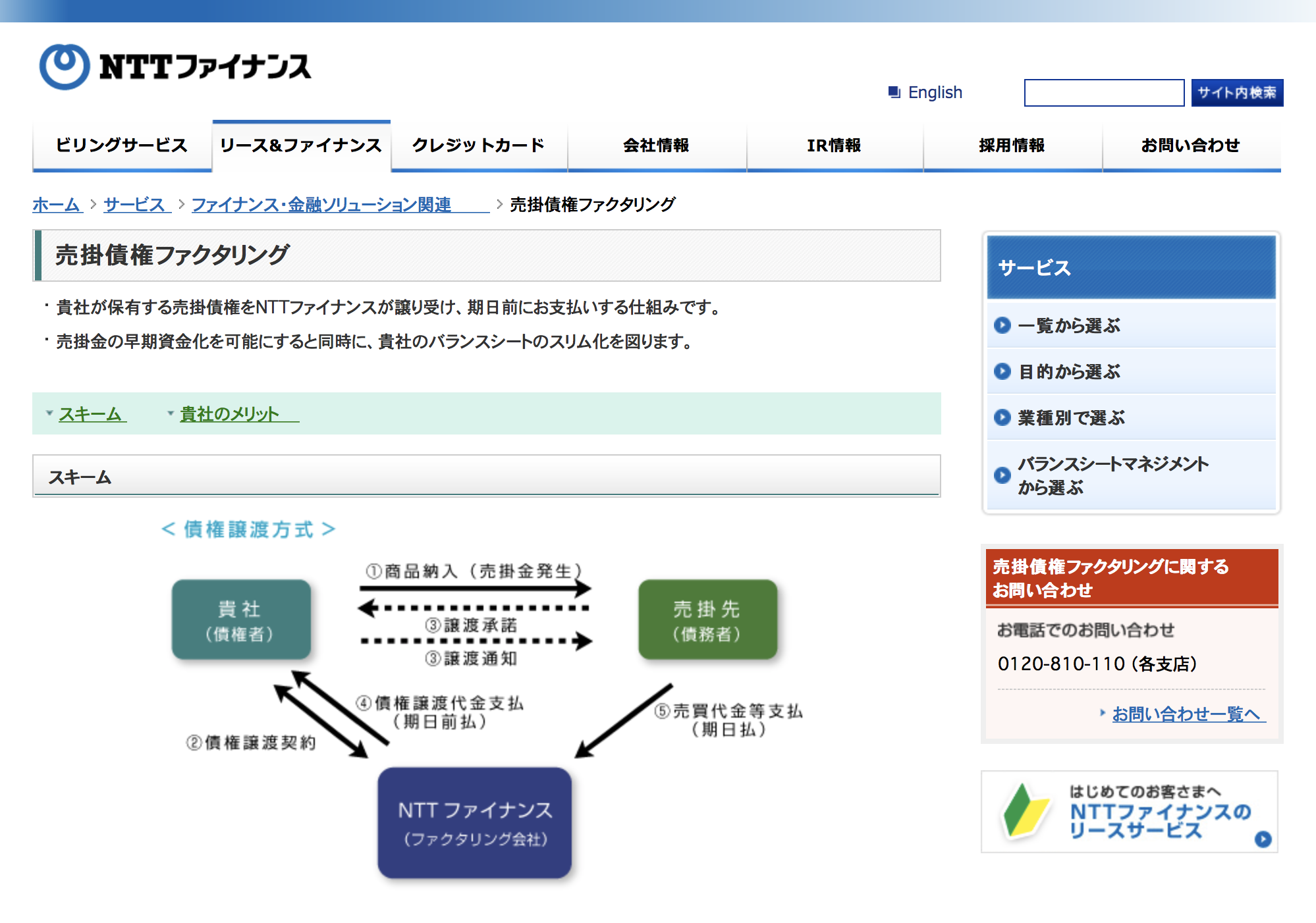
Task: Open NTTファイナンスのリースサービス banner
Action: [1130, 812]
